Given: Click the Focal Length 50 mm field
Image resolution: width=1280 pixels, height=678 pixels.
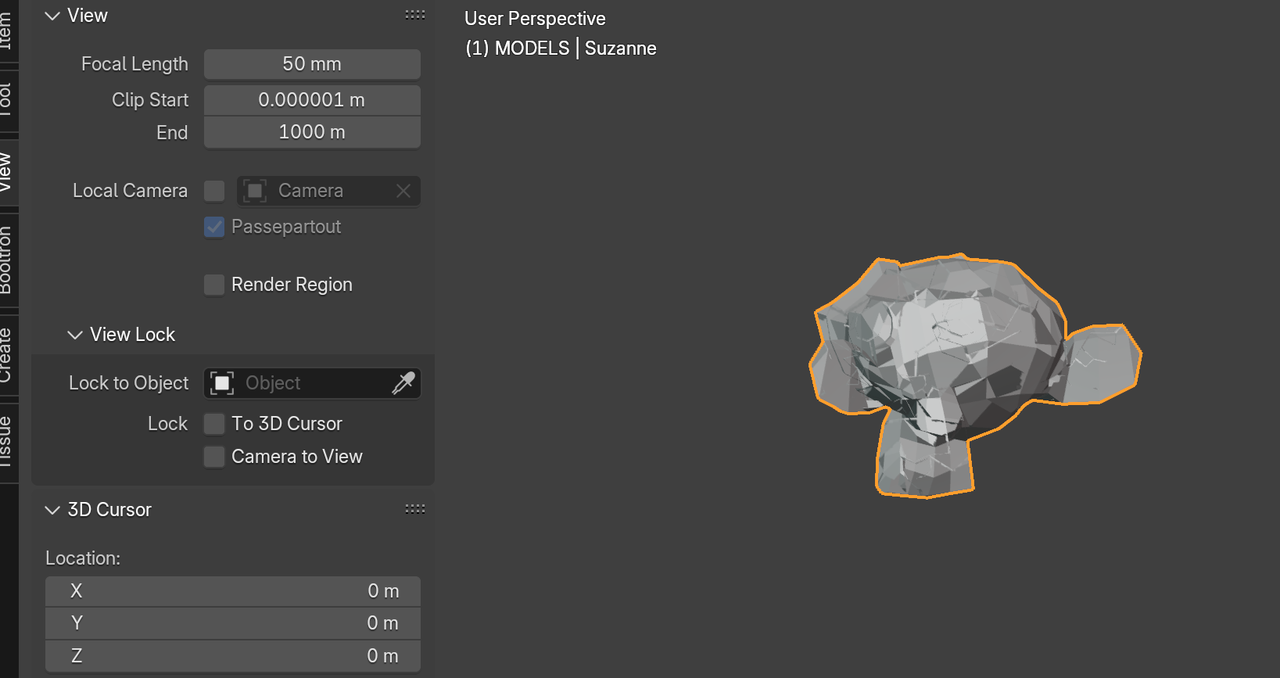Looking at the screenshot, I should pyautogui.click(x=312, y=64).
